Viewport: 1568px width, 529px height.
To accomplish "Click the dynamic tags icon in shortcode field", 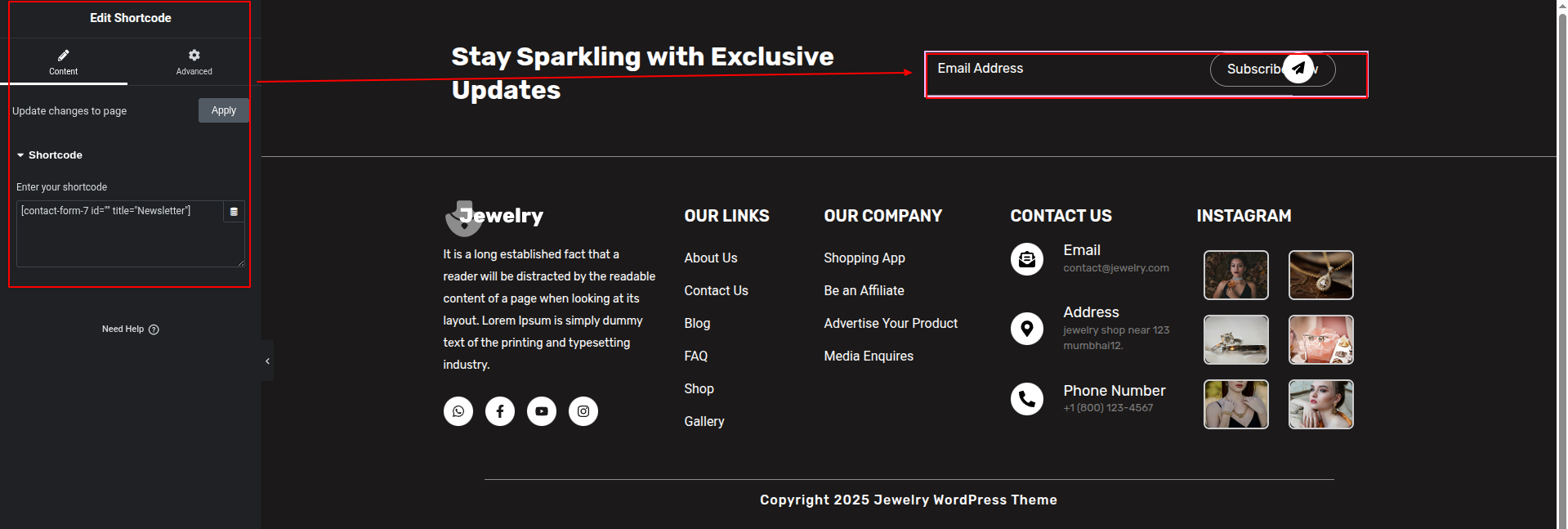I will point(234,212).
